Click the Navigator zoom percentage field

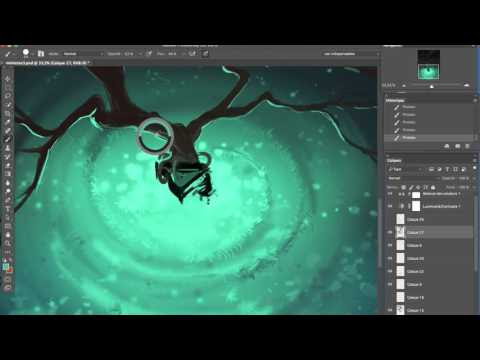pyautogui.click(x=389, y=86)
